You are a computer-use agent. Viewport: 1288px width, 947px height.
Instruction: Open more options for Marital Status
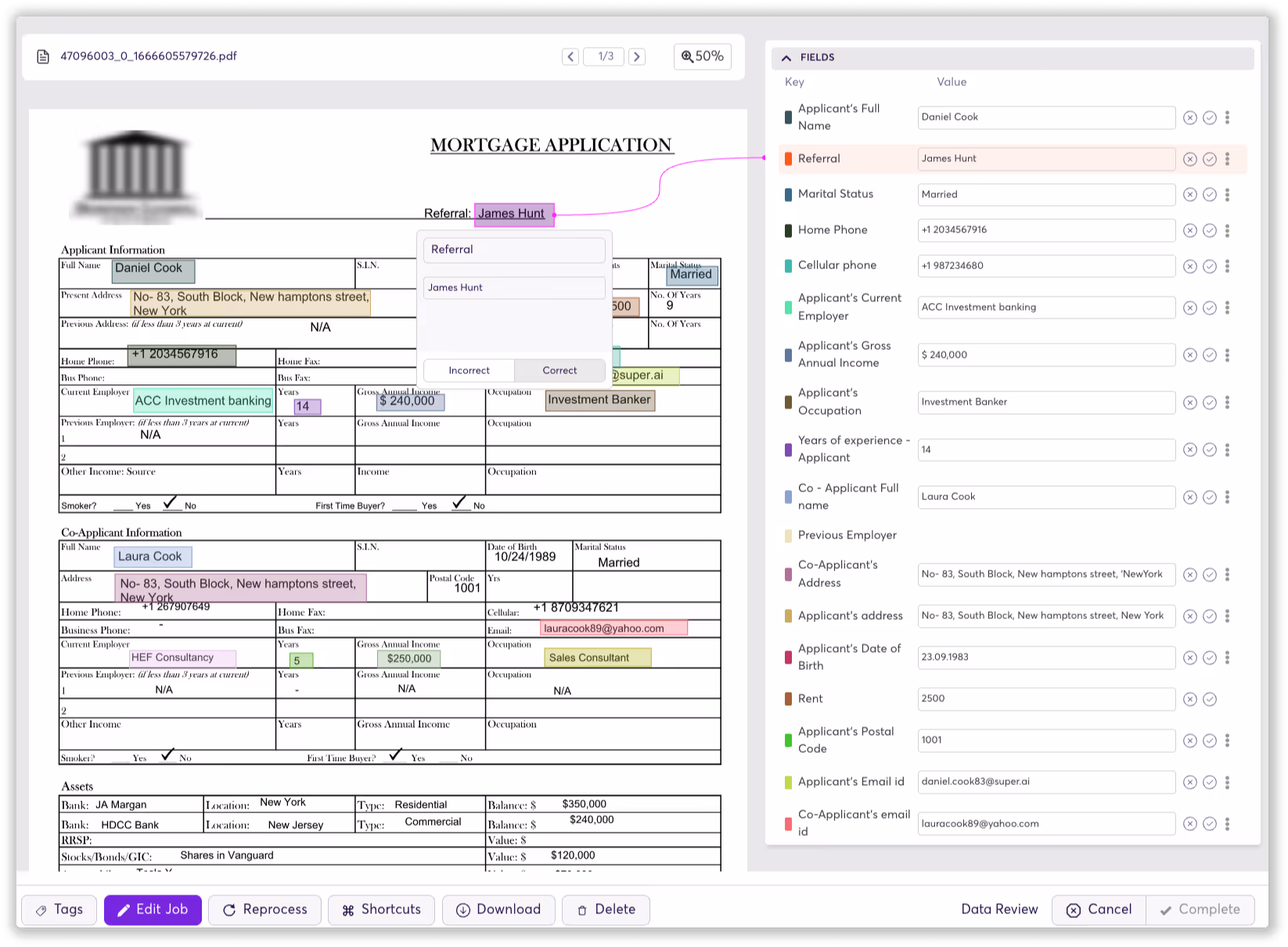[1227, 195]
